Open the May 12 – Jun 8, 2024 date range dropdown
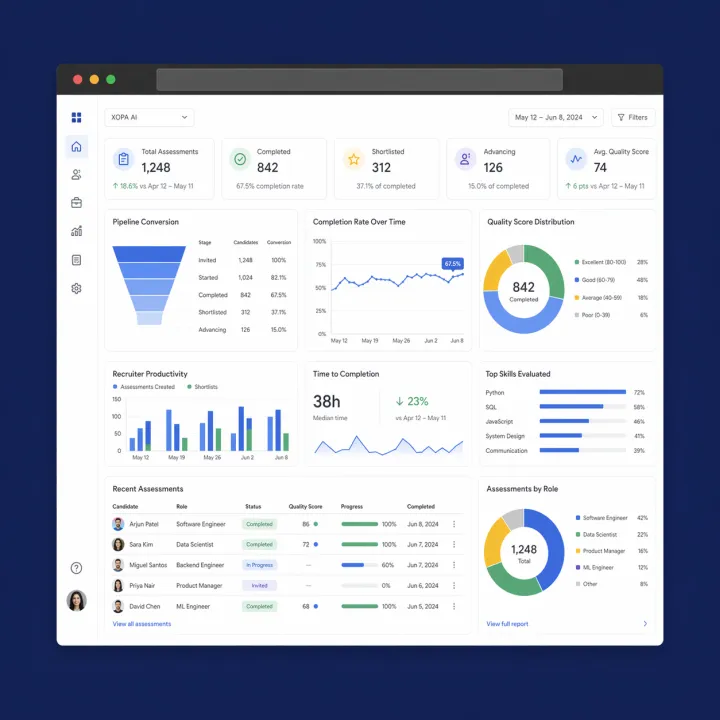720x720 pixels. [556, 118]
